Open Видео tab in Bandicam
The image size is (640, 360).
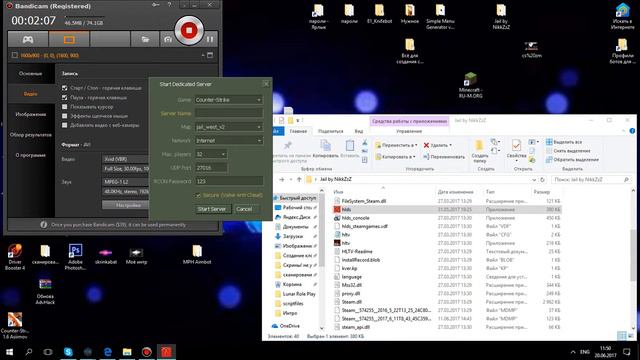(31, 94)
